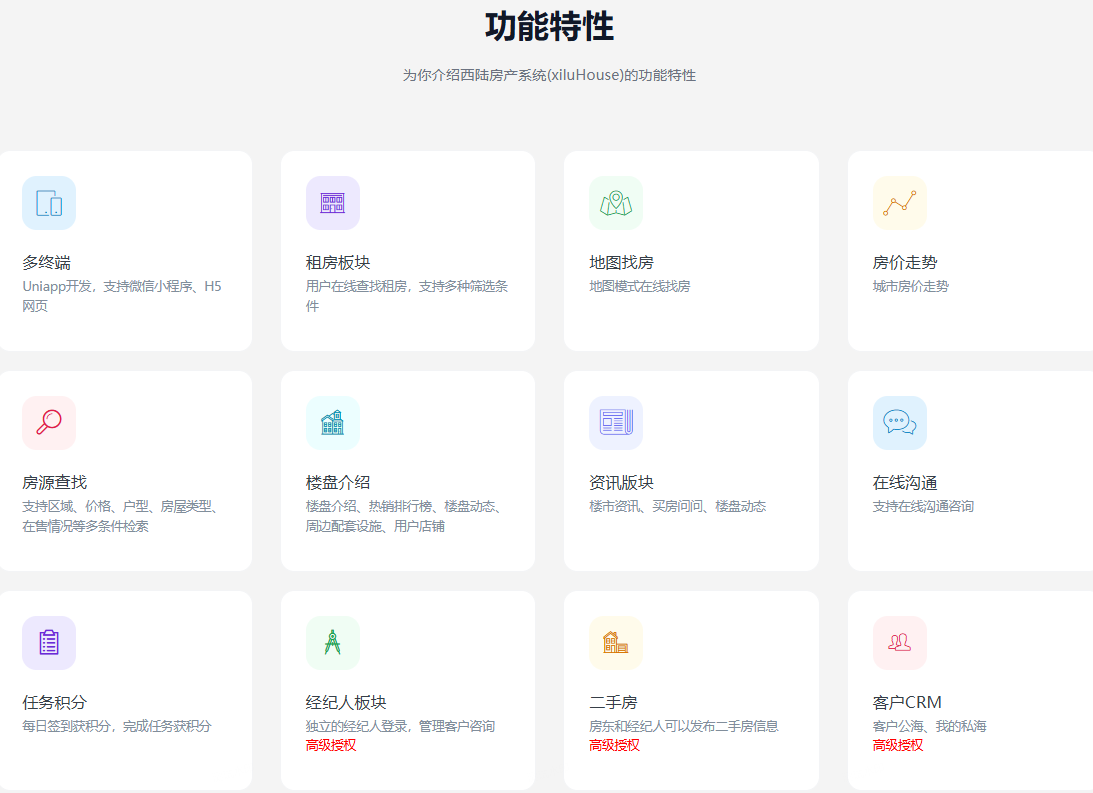The height and width of the screenshot is (793, 1093).
Task: Click the second-hand house icon
Action: point(616,643)
